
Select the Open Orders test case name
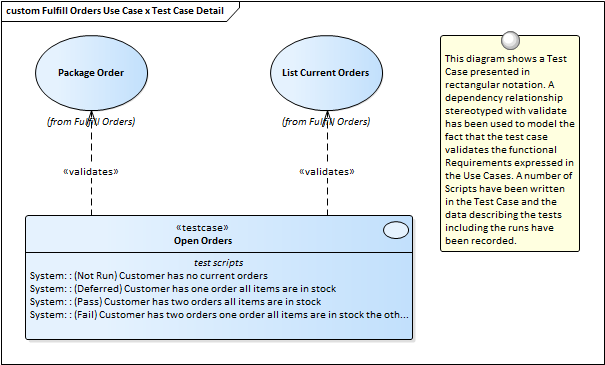[x=203, y=241]
